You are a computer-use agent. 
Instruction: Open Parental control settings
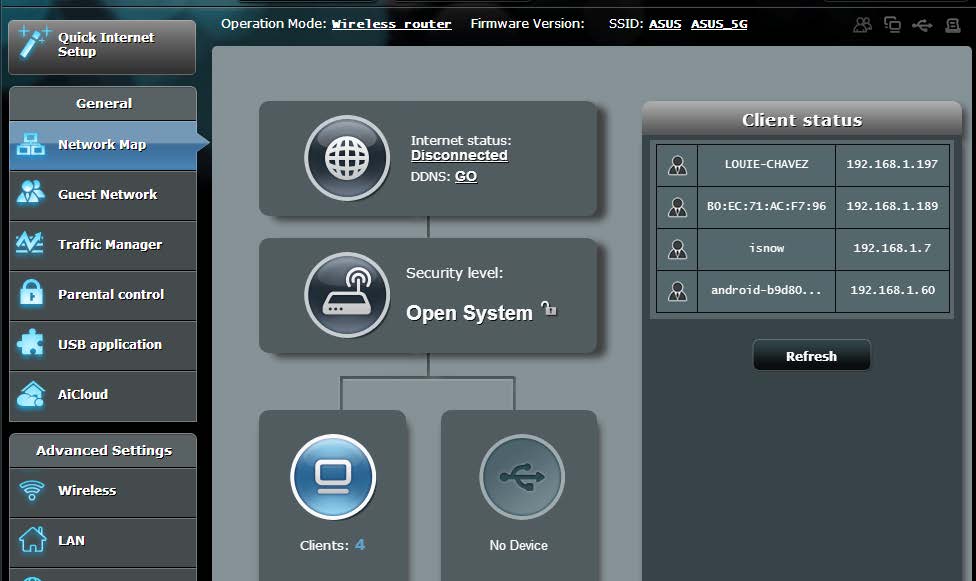tap(103, 295)
